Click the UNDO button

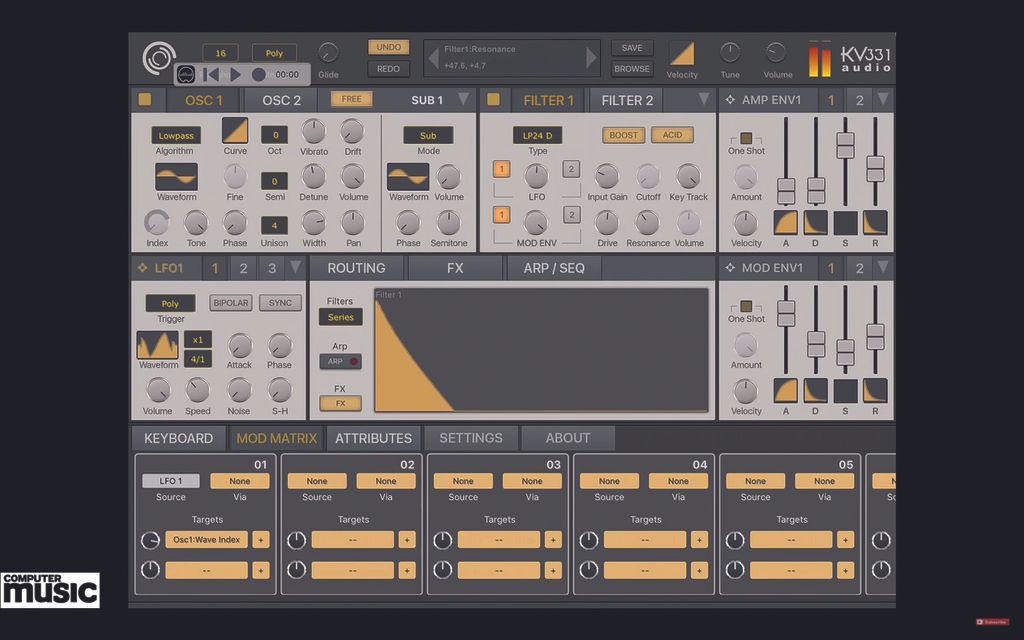pyautogui.click(x=388, y=47)
